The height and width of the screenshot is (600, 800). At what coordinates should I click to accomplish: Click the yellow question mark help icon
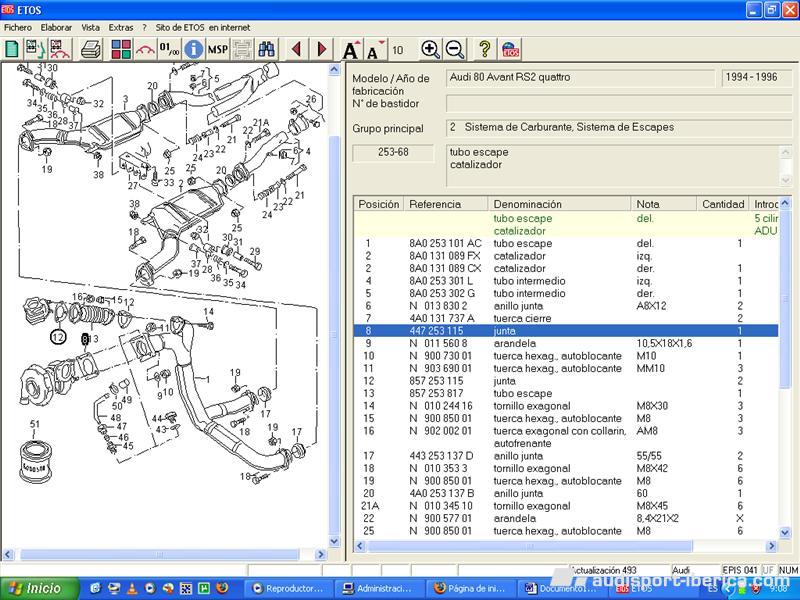[x=484, y=49]
